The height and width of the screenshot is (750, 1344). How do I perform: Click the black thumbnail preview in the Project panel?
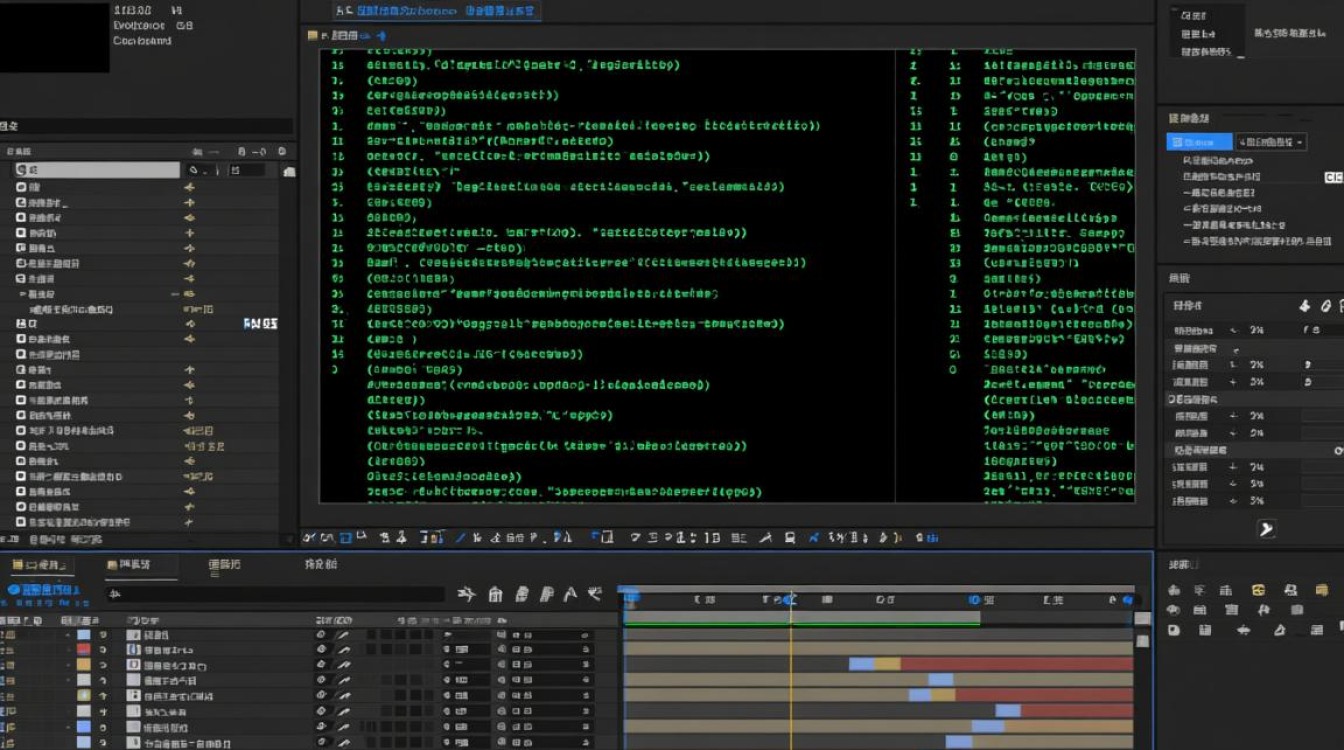pos(54,36)
